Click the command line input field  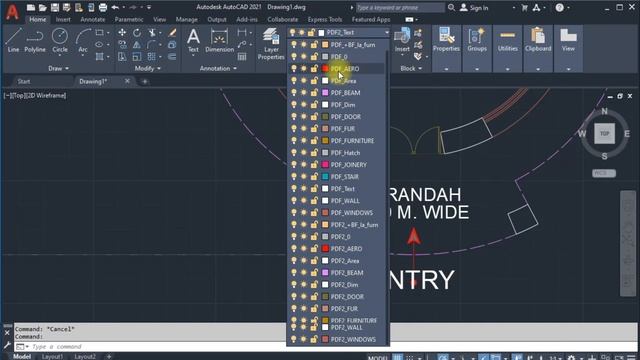point(151,347)
